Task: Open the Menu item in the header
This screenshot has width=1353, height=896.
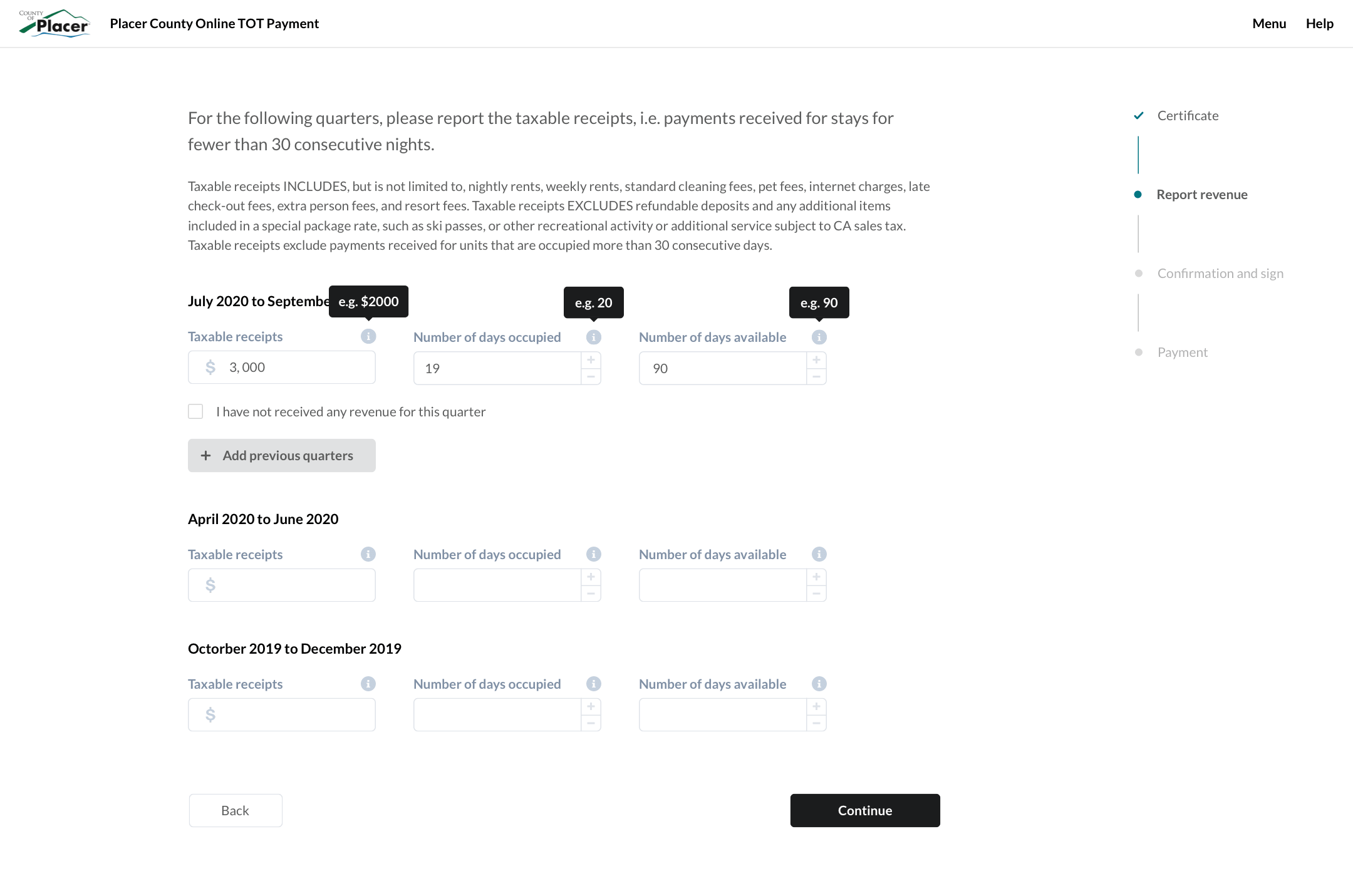Action: pos(1269,23)
